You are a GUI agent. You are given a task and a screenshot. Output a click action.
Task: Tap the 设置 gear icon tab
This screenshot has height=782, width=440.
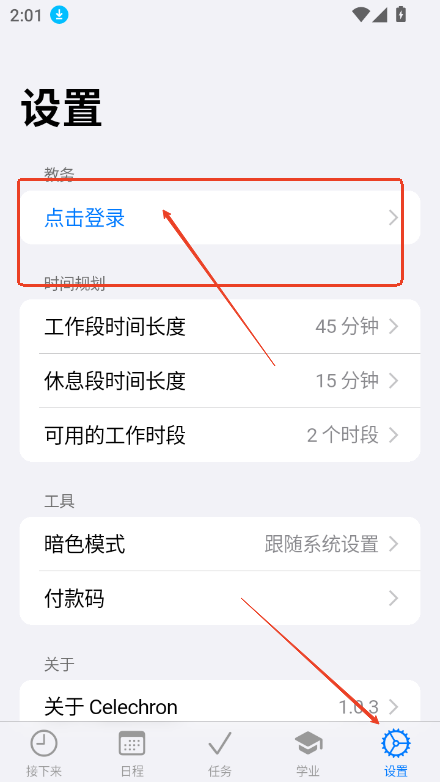point(396,753)
